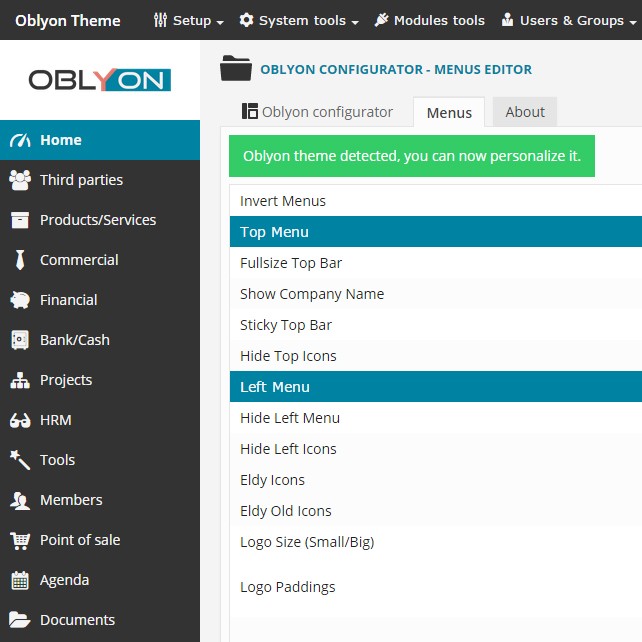The image size is (642, 642).
Task: Open the Bank/Cash menu entry
Action: [x=100, y=340]
